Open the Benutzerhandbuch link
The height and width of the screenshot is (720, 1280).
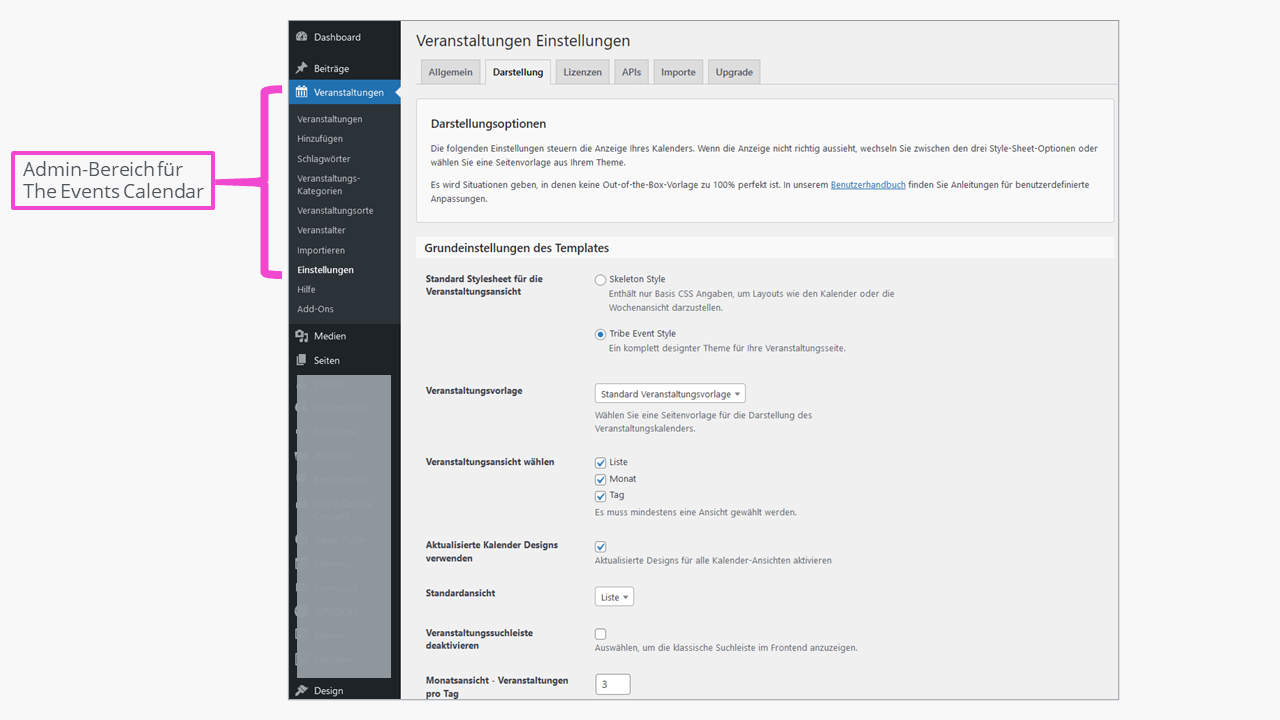(868, 185)
